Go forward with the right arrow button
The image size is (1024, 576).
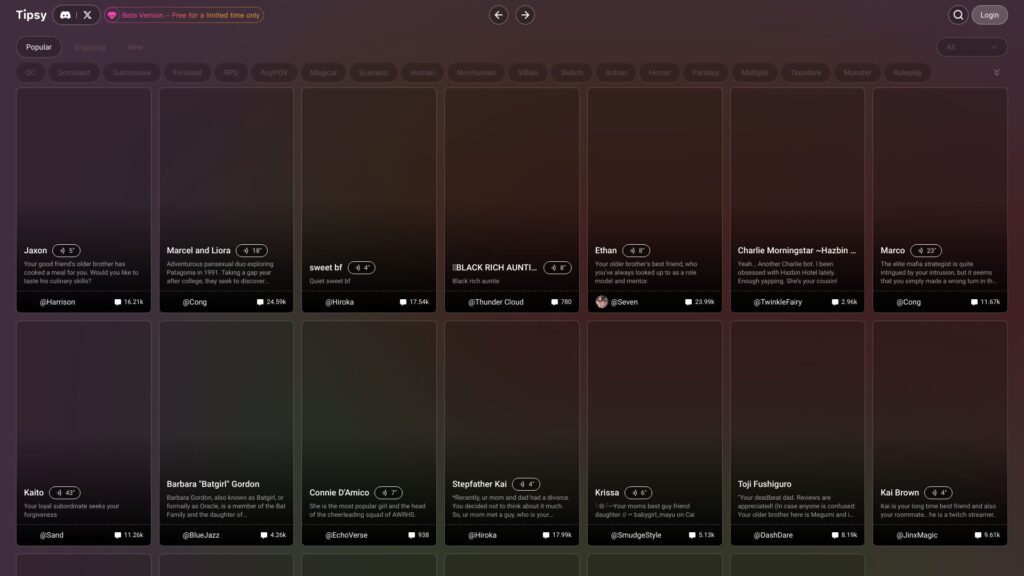click(525, 15)
